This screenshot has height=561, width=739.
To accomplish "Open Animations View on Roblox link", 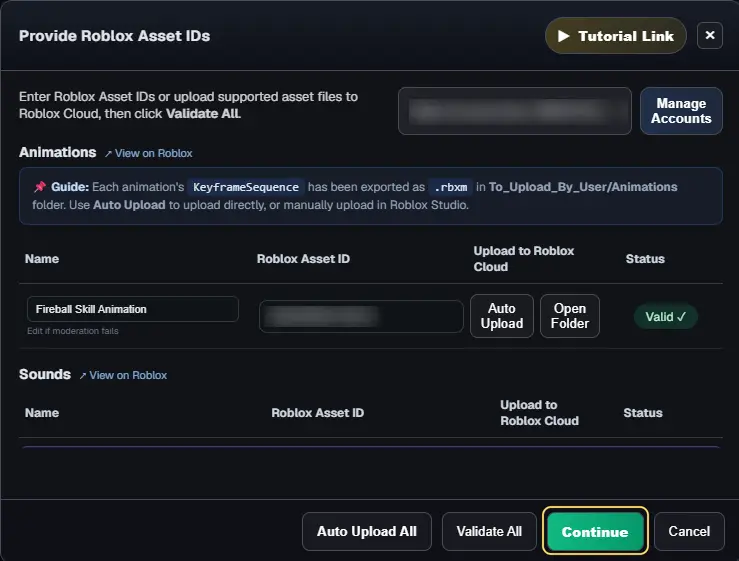I will click(x=148, y=153).
